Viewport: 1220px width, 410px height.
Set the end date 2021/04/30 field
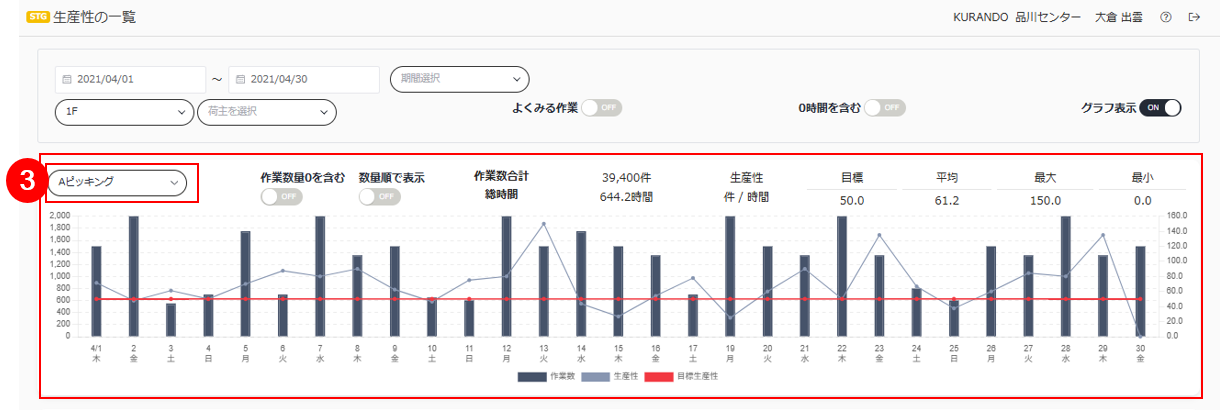304,80
